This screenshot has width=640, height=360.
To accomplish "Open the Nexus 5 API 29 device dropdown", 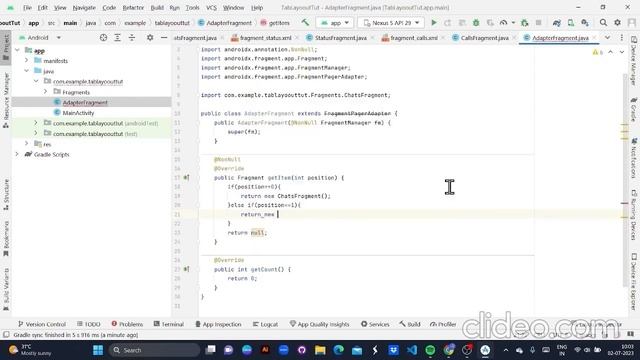I will 391,23.
